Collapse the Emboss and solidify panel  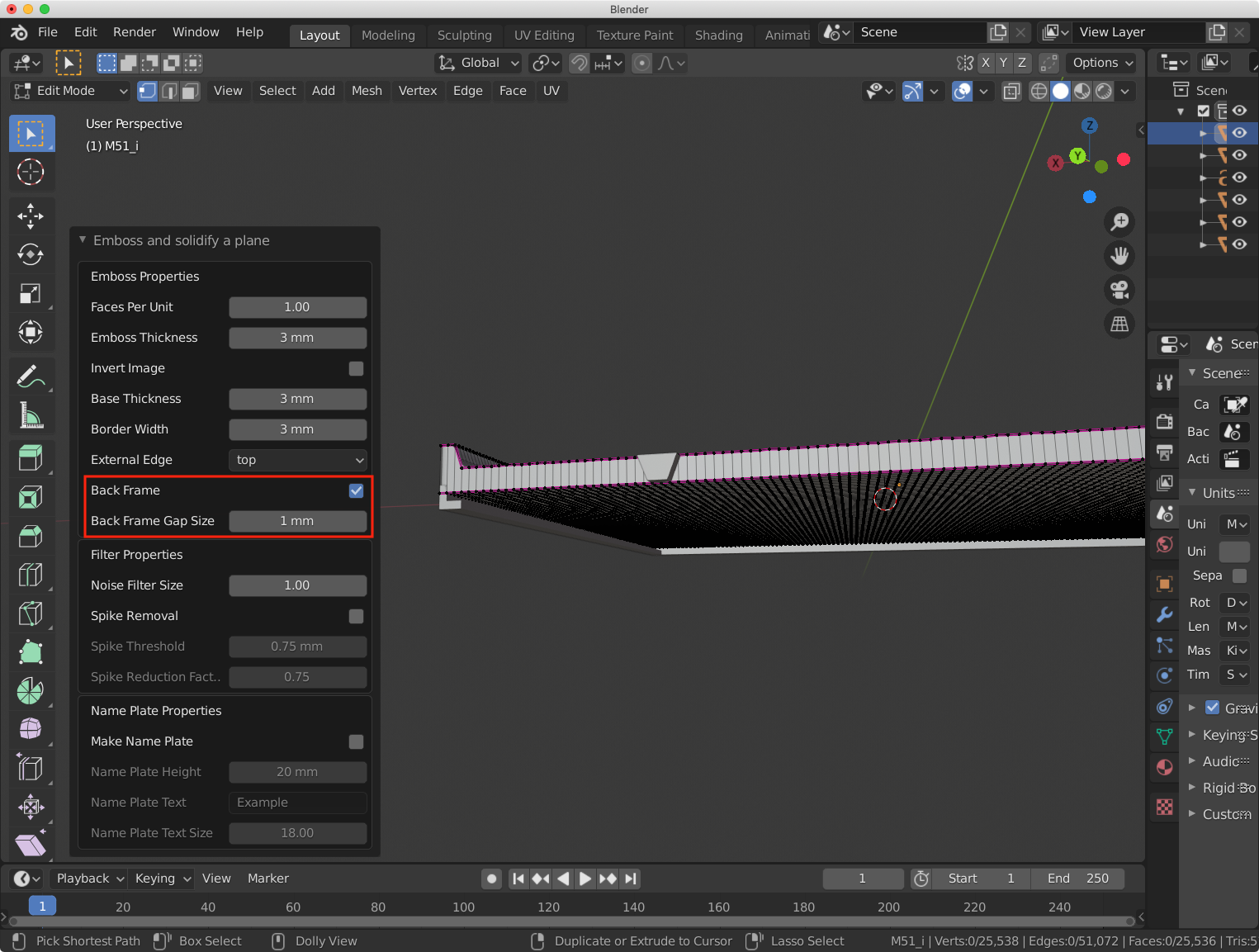[83, 240]
